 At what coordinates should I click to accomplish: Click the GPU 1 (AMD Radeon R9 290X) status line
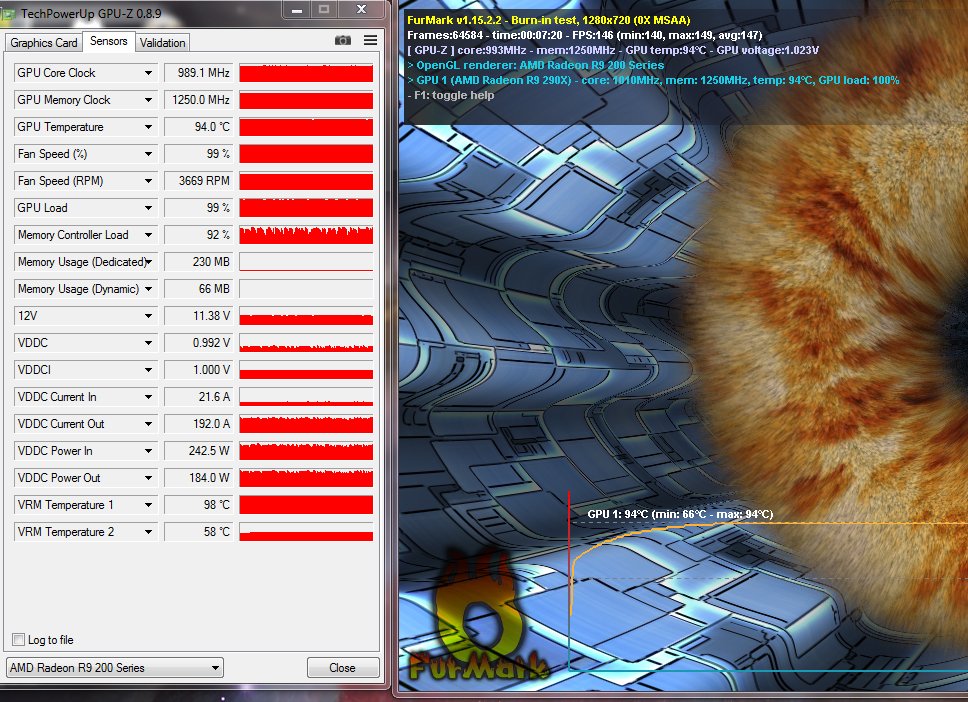click(653, 80)
